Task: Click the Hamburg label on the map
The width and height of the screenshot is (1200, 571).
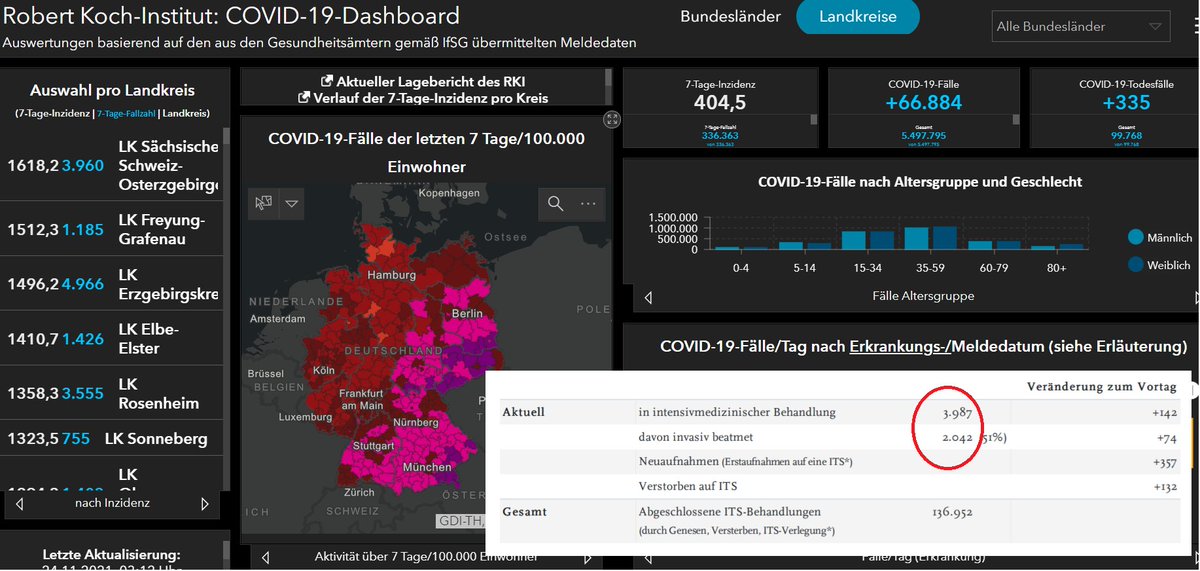Action: 391,275
